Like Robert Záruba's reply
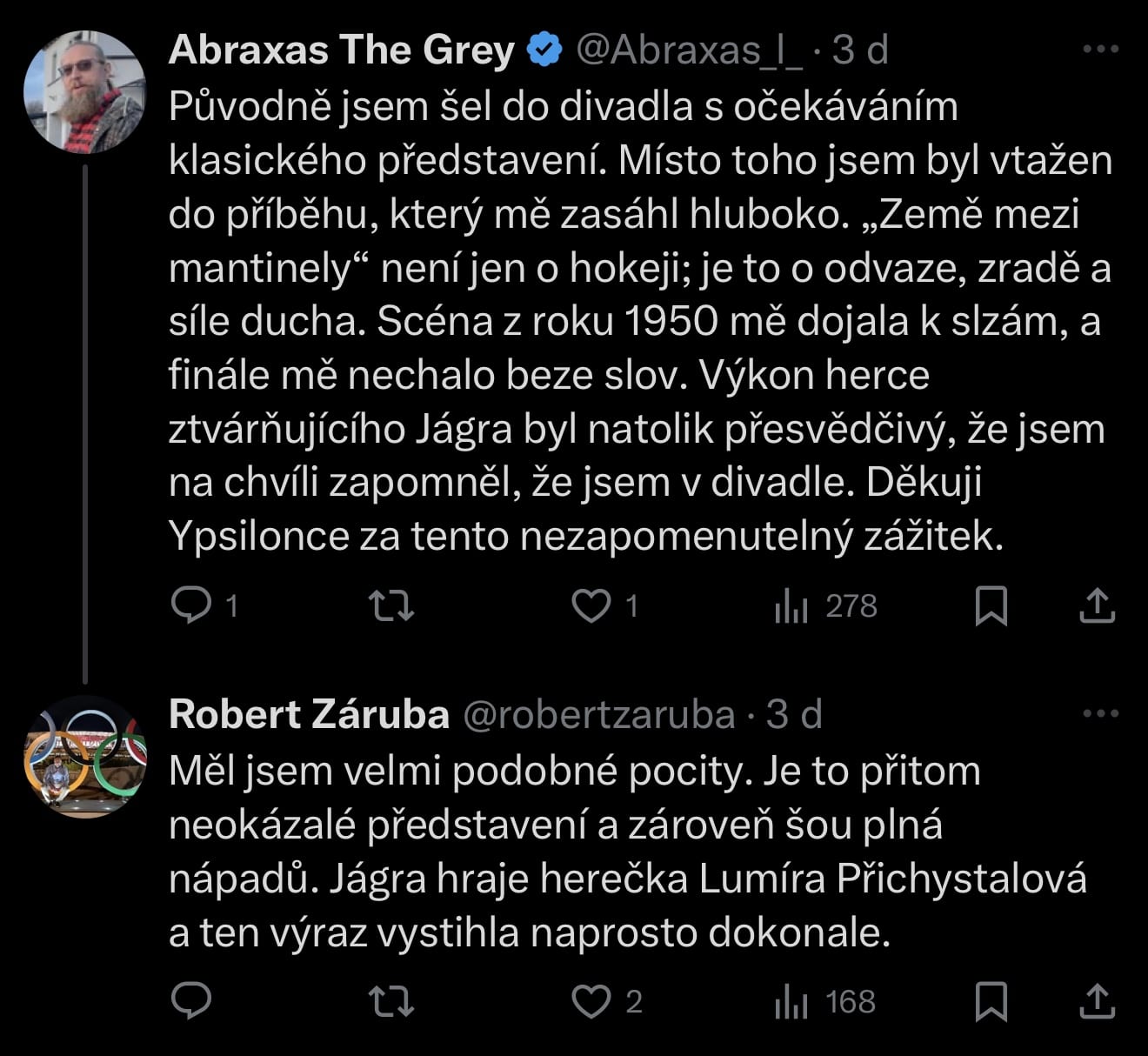1148x1056 pixels. pos(591,1001)
